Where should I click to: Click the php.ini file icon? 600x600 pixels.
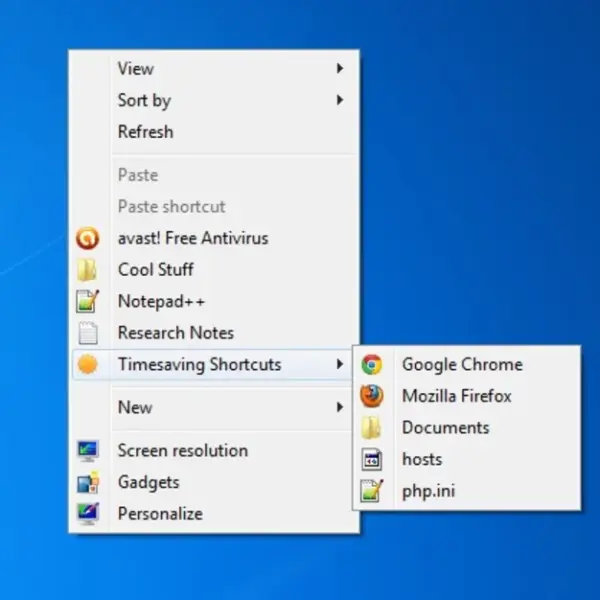[x=372, y=491]
